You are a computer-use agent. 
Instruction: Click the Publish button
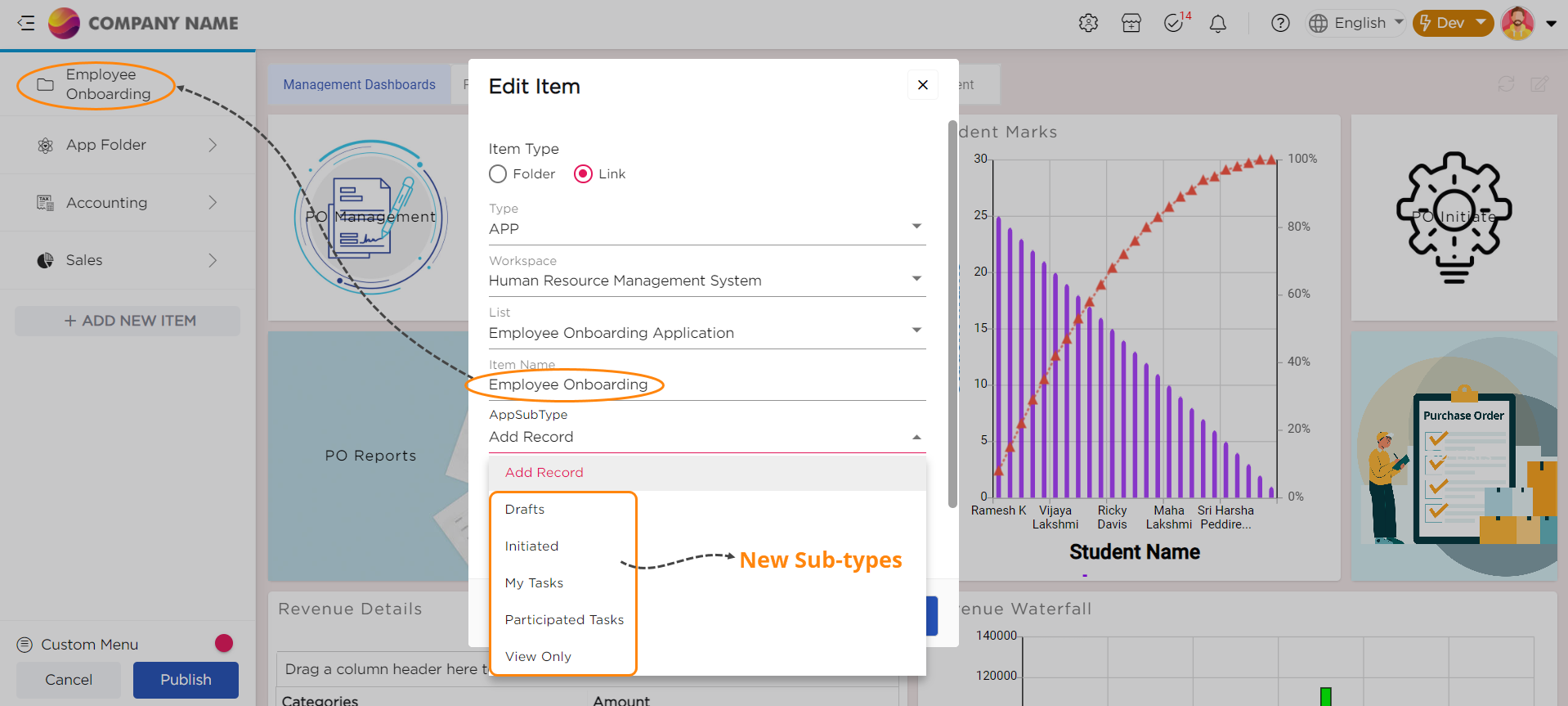186,680
